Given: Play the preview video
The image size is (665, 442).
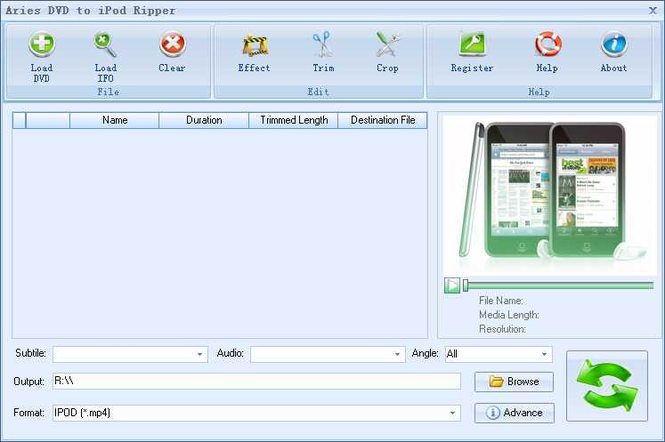Looking at the screenshot, I should (x=452, y=285).
